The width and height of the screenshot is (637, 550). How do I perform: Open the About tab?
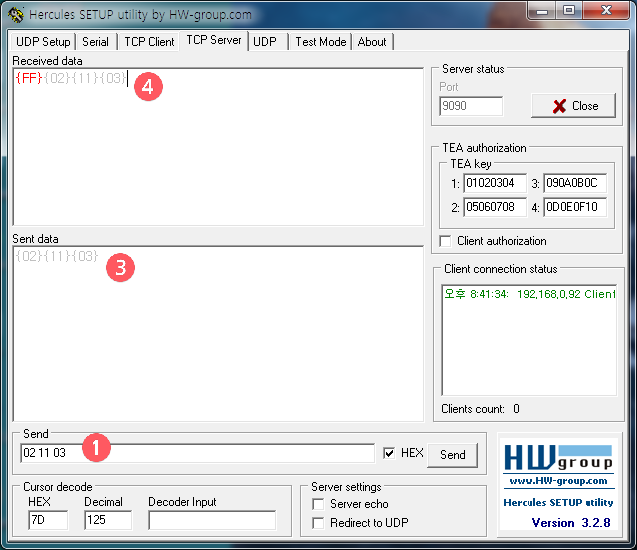point(372,42)
